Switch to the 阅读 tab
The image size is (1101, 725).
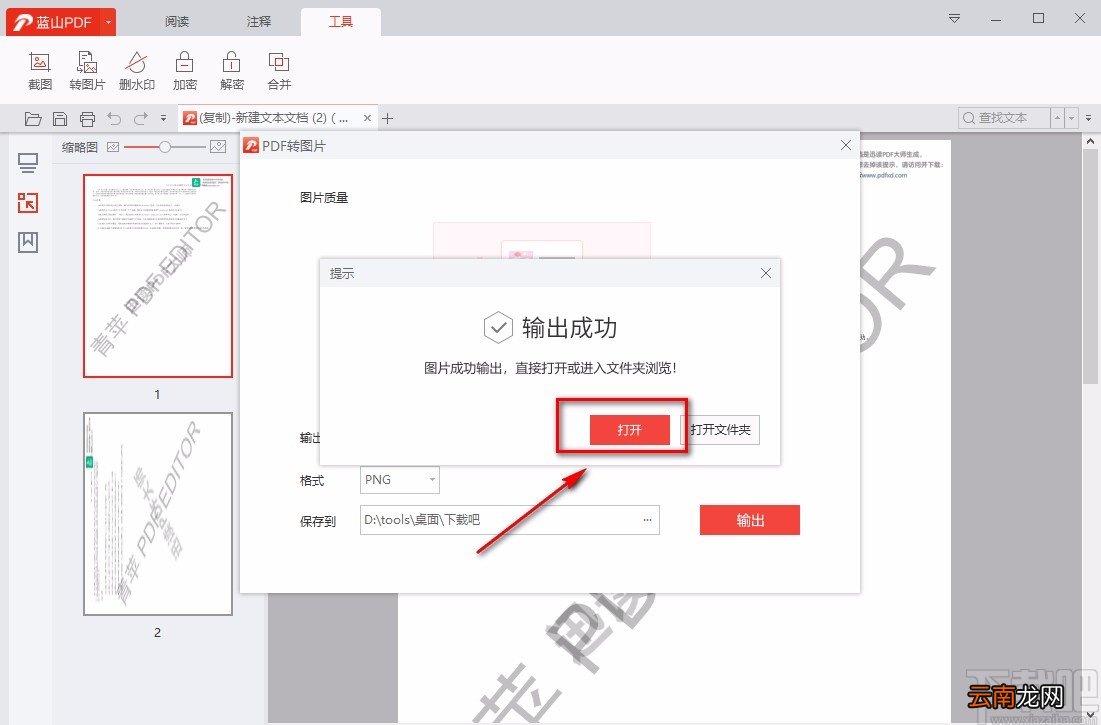pyautogui.click(x=177, y=22)
